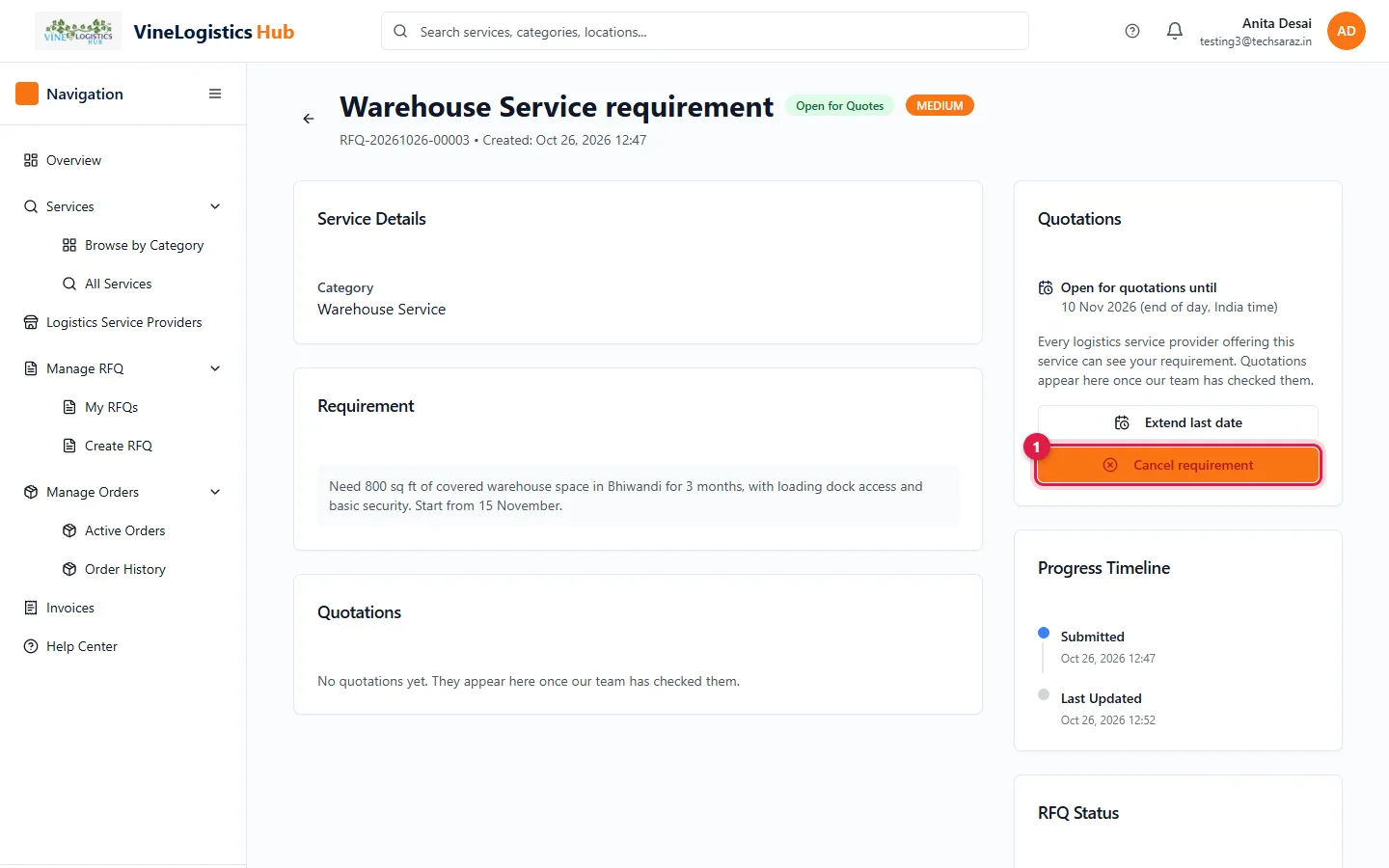Click the VineLogistics Hub logo image
The width and height of the screenshot is (1389, 868).
78,31
